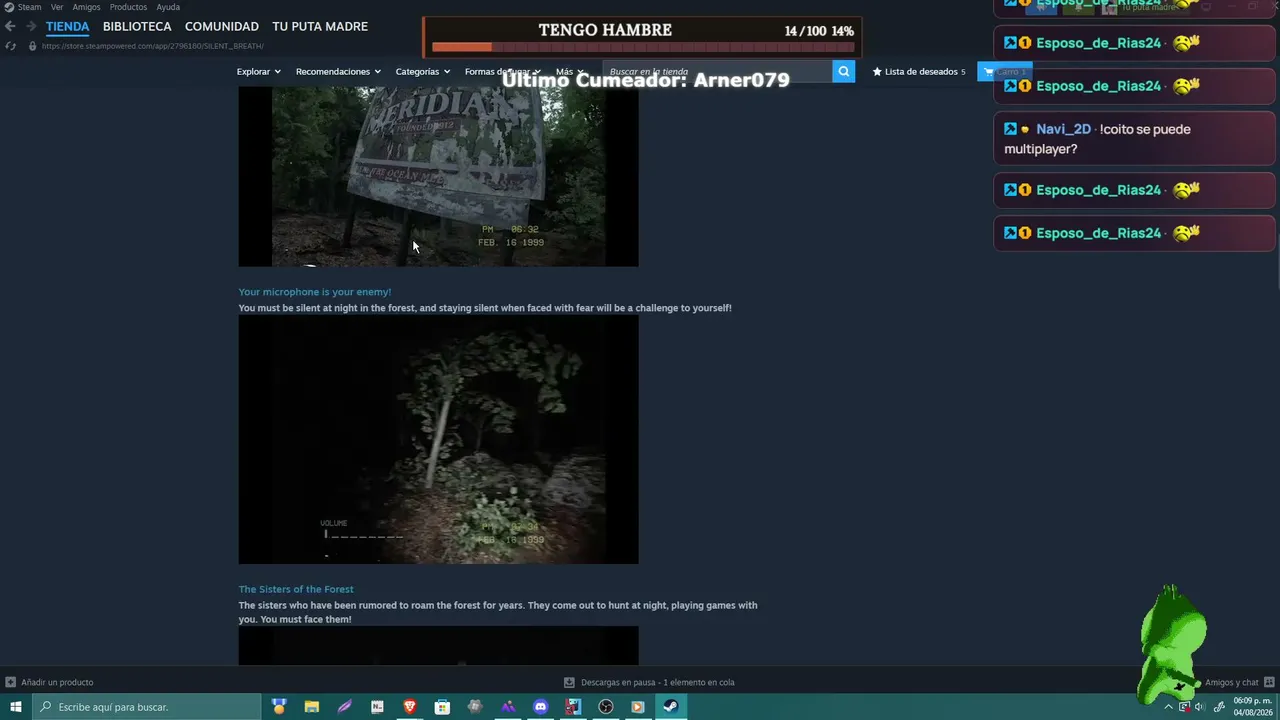Open the Ver menu
1280x720 pixels.
57,7
